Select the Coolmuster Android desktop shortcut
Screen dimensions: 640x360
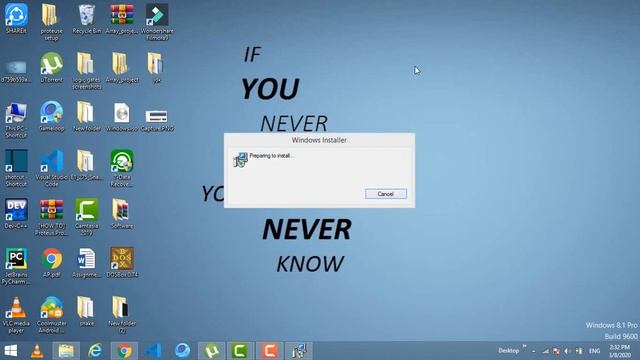click(51, 315)
